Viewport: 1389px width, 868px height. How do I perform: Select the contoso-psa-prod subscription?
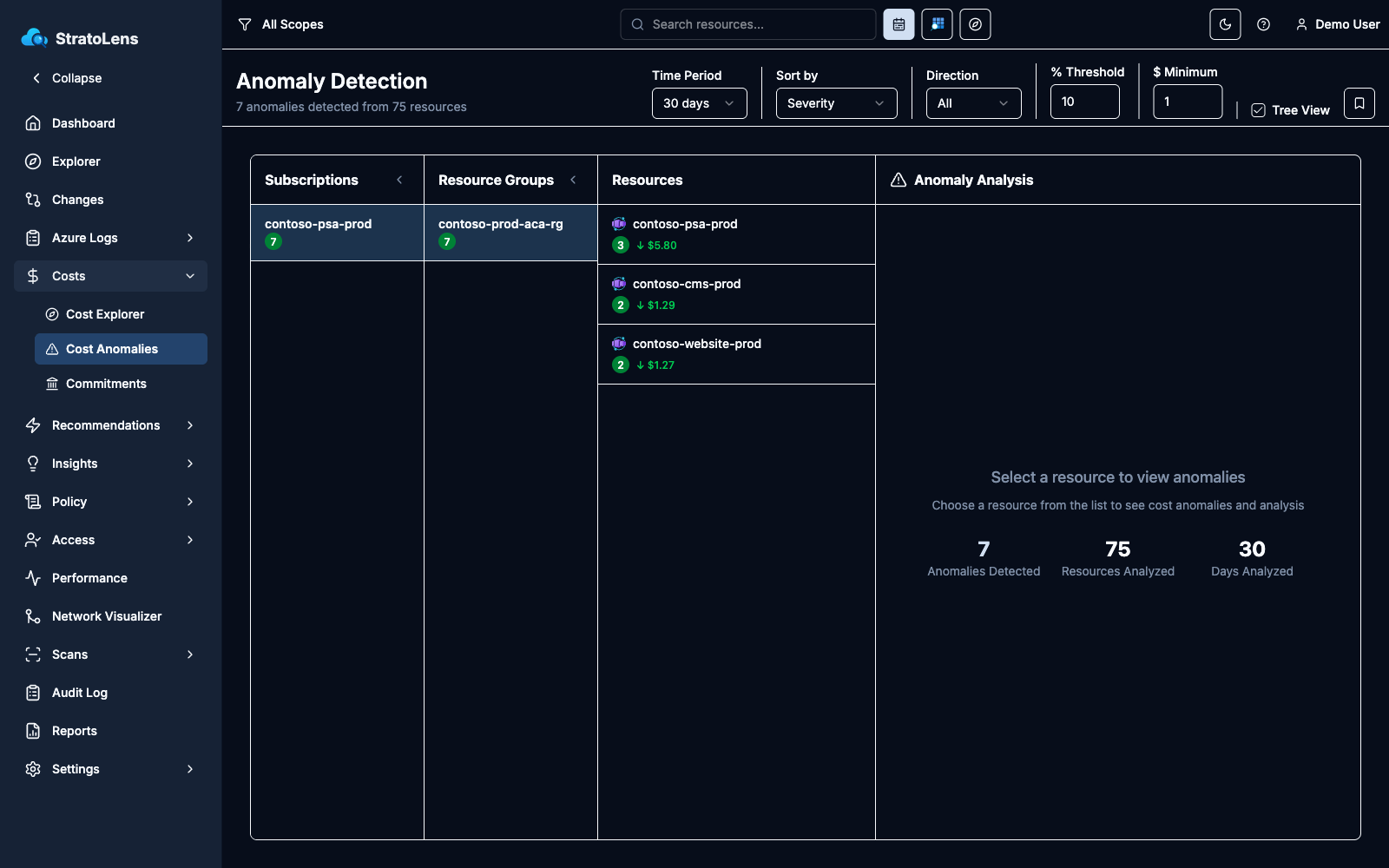point(337,233)
